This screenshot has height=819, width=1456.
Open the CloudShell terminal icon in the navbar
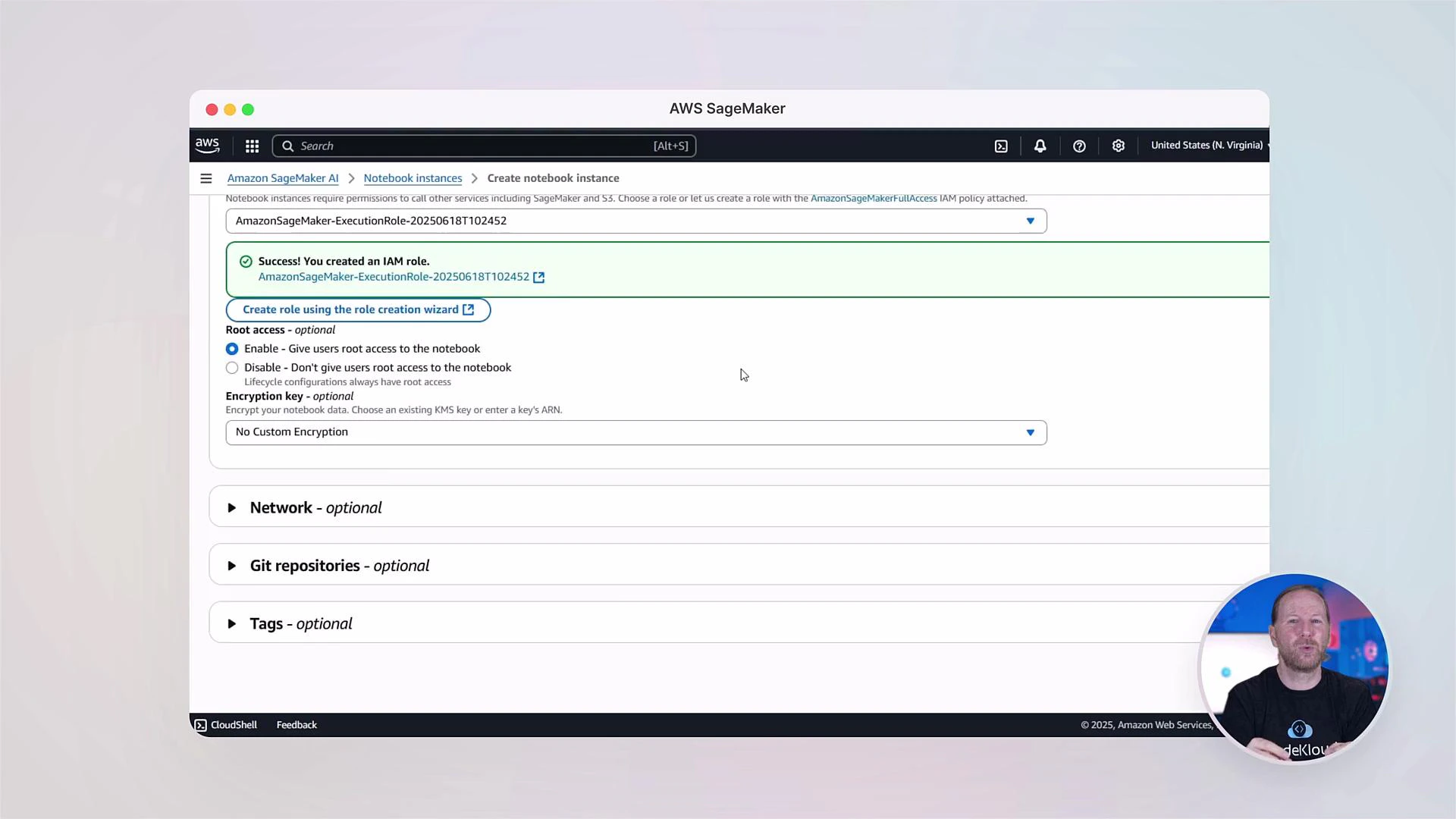click(1001, 146)
